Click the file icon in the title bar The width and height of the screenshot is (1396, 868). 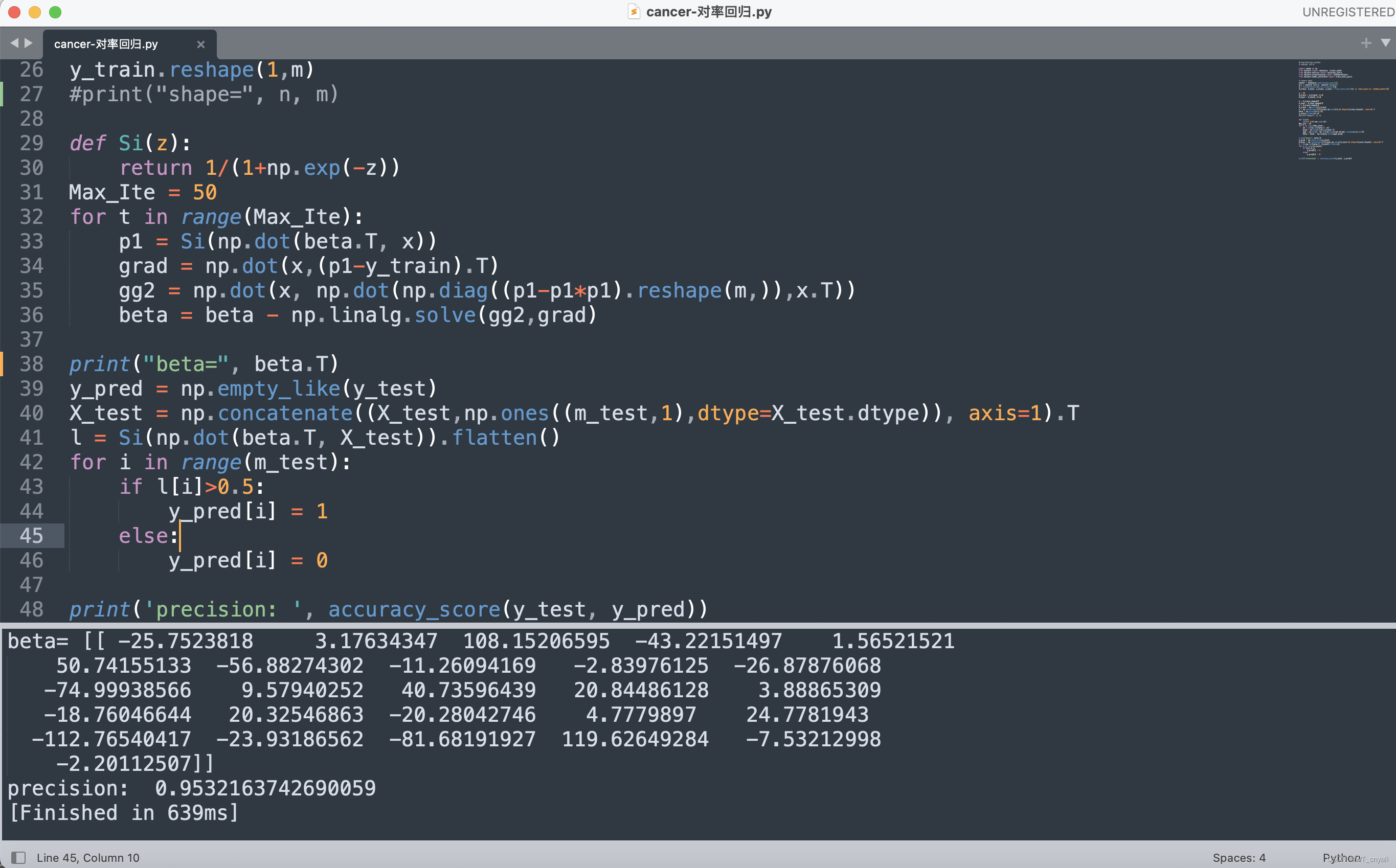(x=634, y=11)
